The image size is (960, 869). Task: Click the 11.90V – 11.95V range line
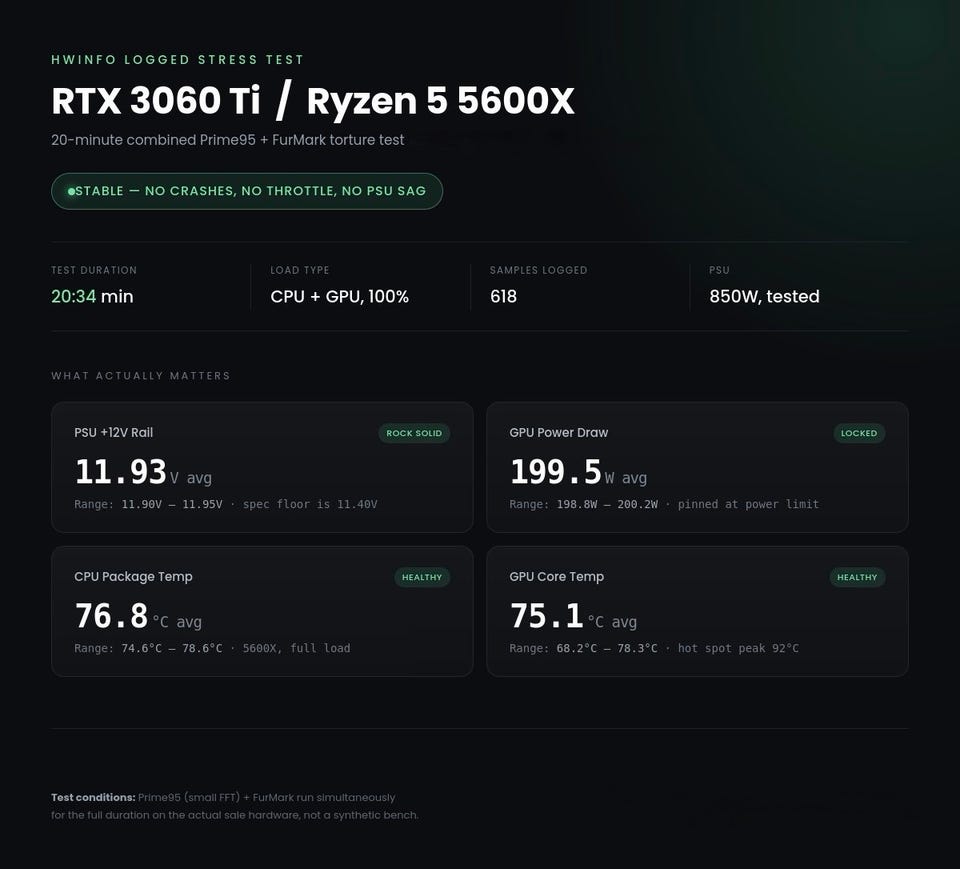point(225,504)
